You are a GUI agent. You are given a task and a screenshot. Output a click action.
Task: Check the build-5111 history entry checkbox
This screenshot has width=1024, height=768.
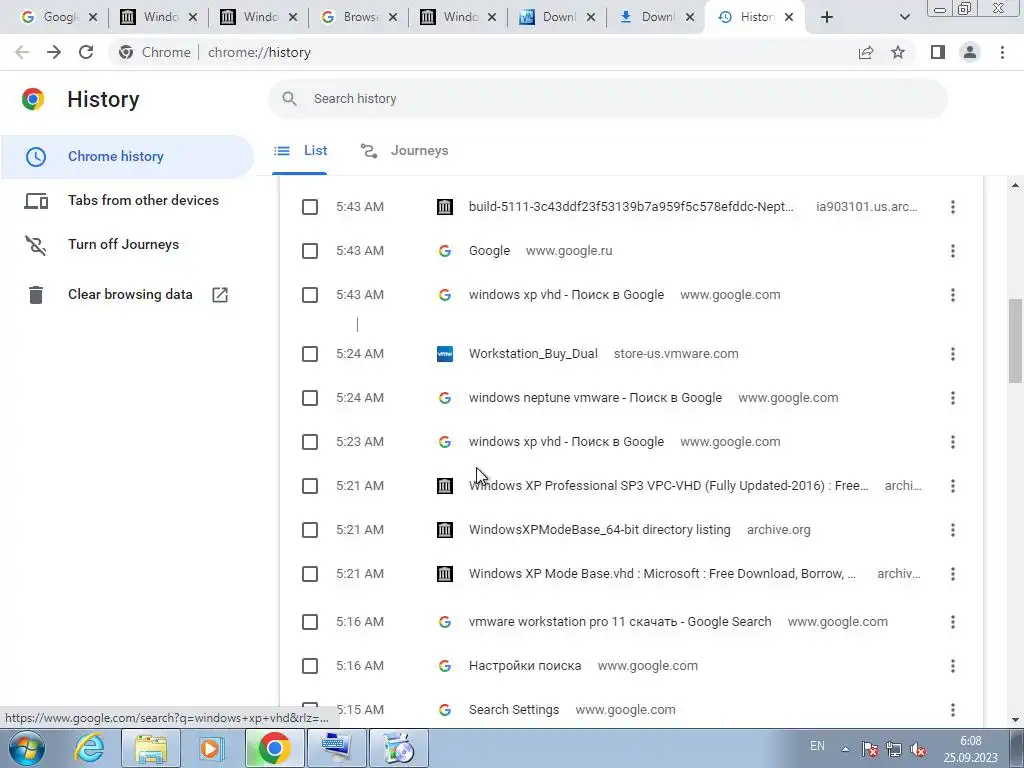coord(310,207)
